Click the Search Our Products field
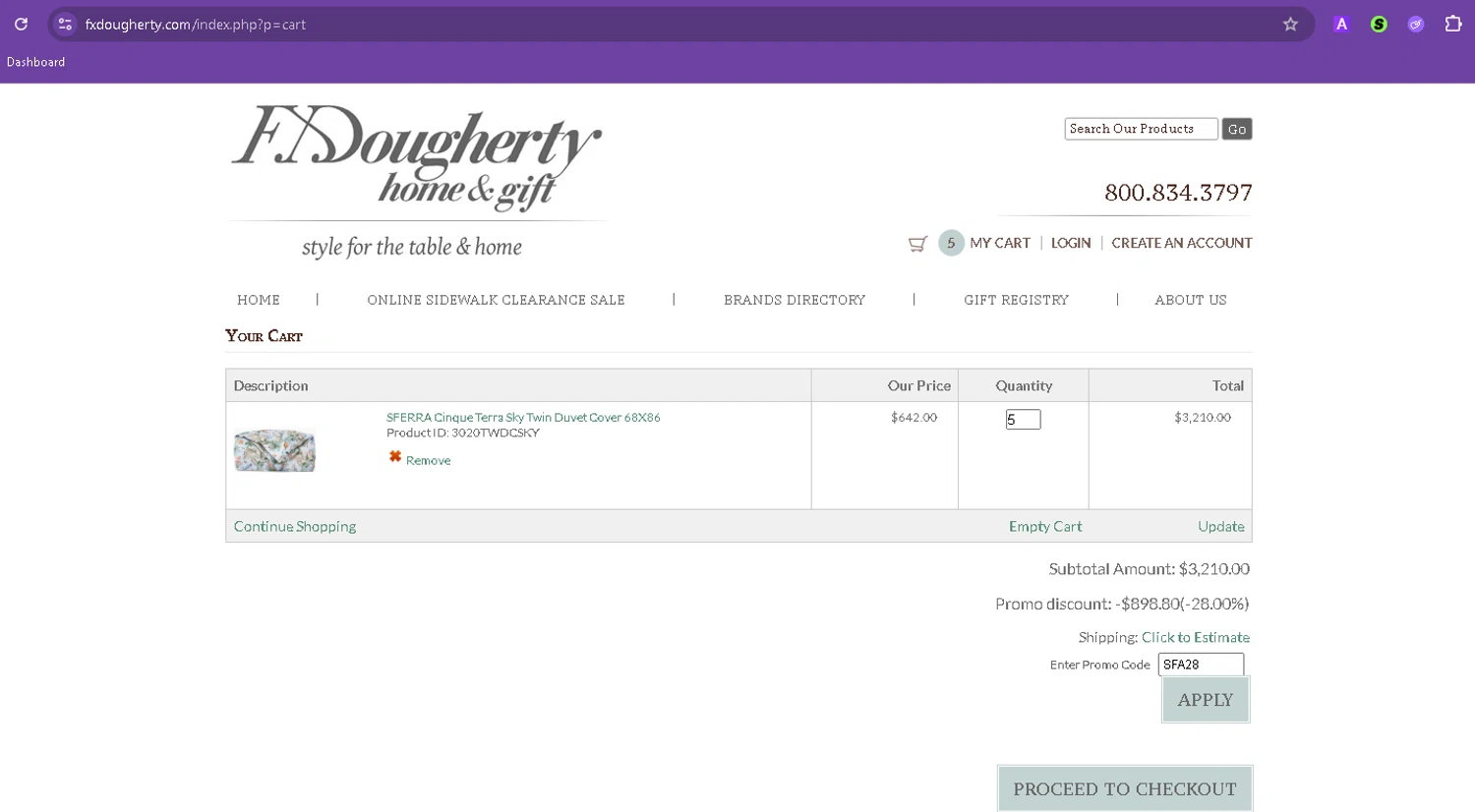 coord(1141,129)
